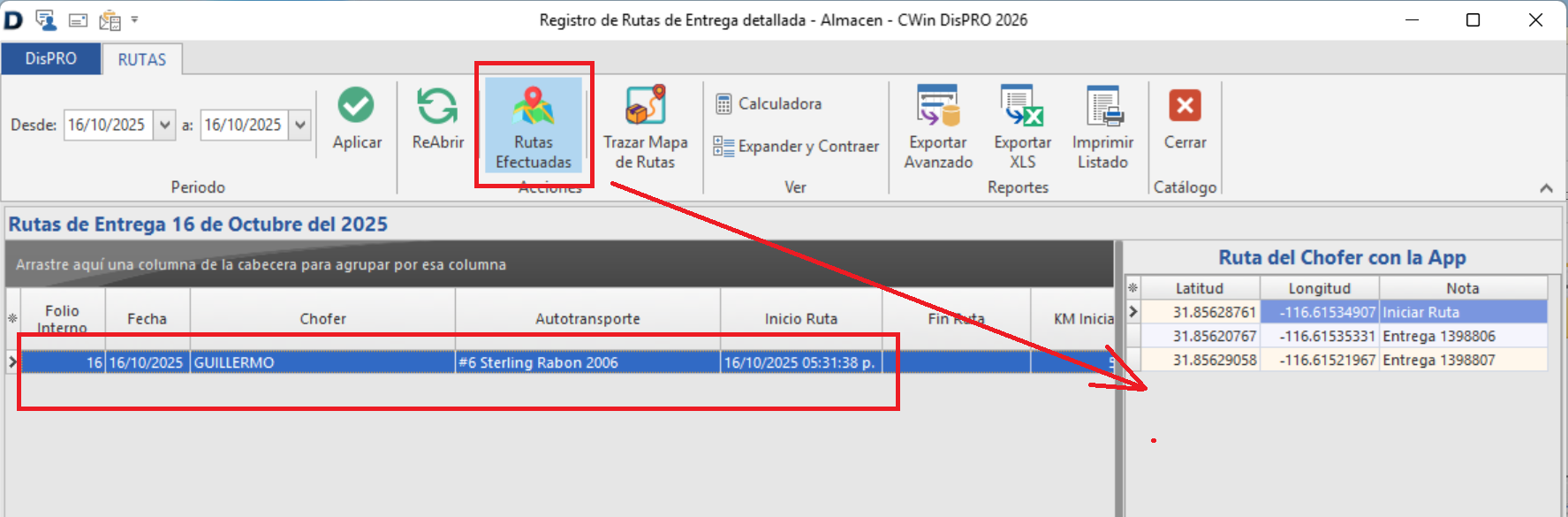Open the end date dropdown arrow
Viewport: 1568px width, 517px height.
click(x=300, y=125)
